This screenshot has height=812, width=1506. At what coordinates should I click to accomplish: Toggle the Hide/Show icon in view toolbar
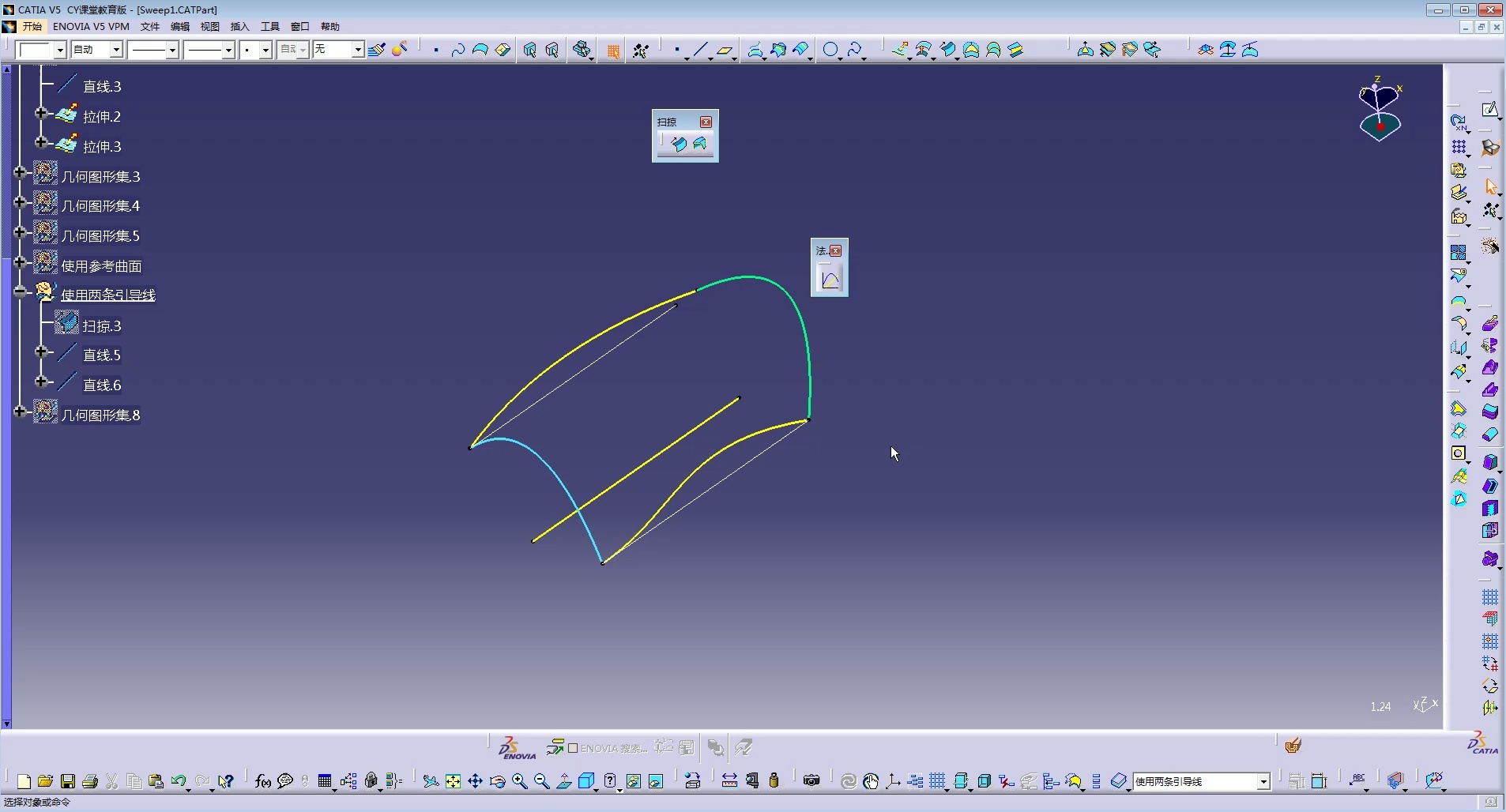coord(633,781)
